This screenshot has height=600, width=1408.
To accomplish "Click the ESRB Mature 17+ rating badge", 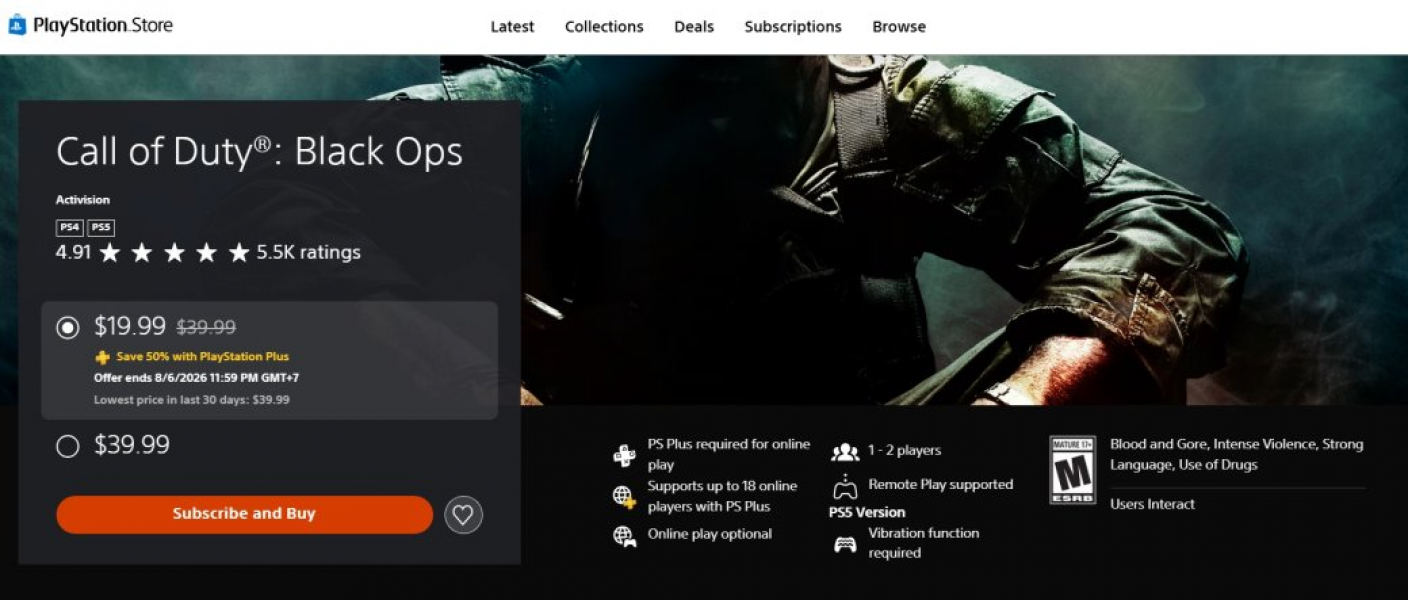I will coord(1072,469).
